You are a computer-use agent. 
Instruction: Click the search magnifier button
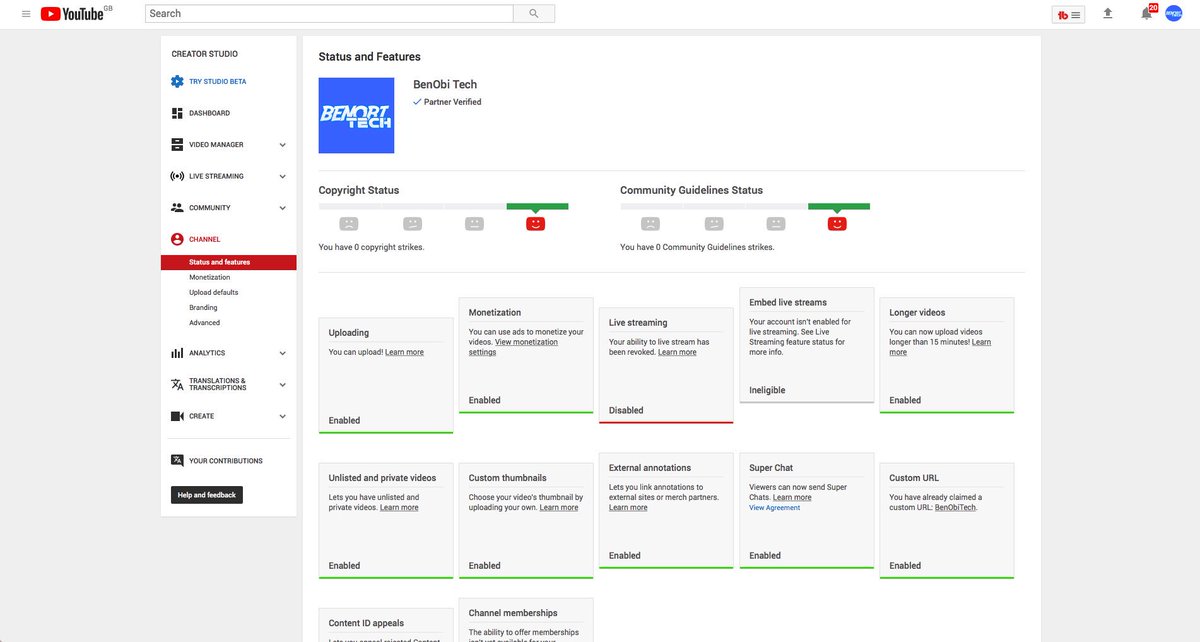[x=534, y=14]
